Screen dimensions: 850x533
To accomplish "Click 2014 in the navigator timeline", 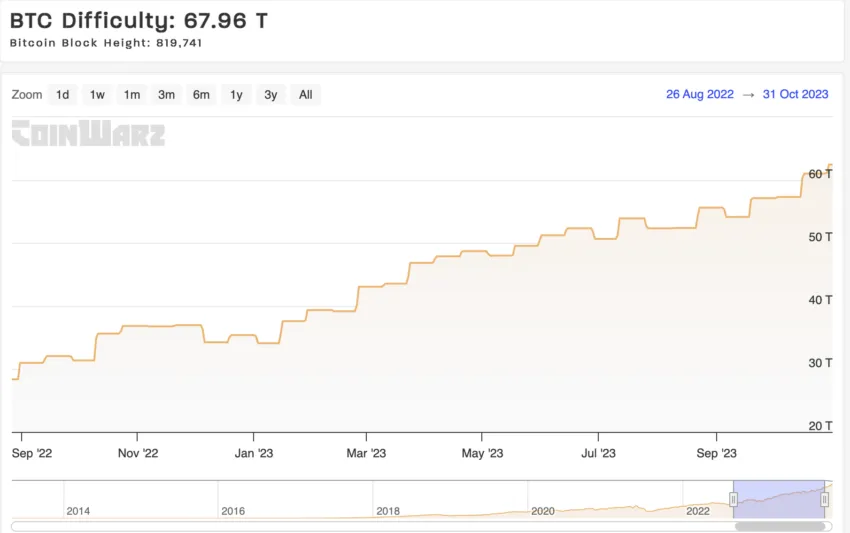I will tap(78, 511).
